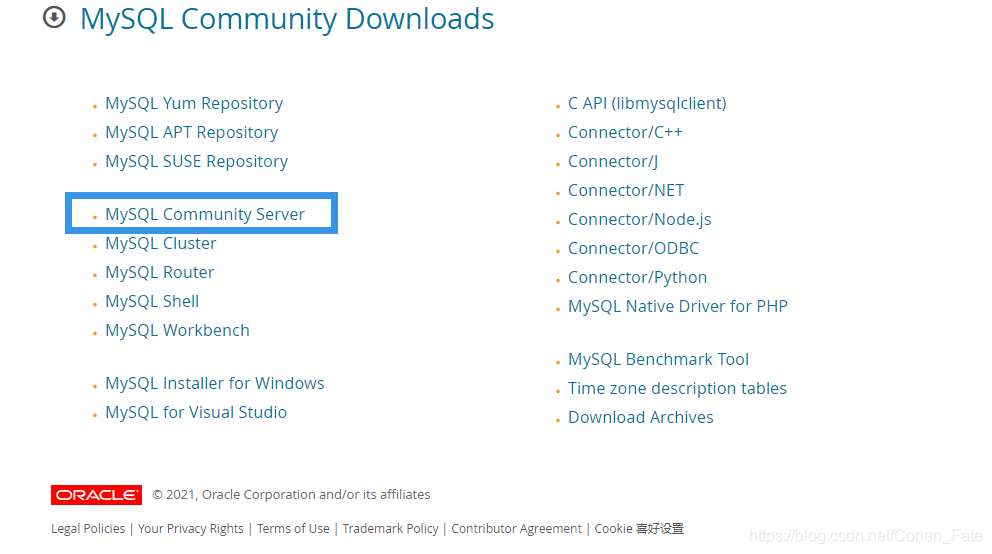The image size is (992, 554).
Task: Go to Download Archives
Action: (x=640, y=417)
